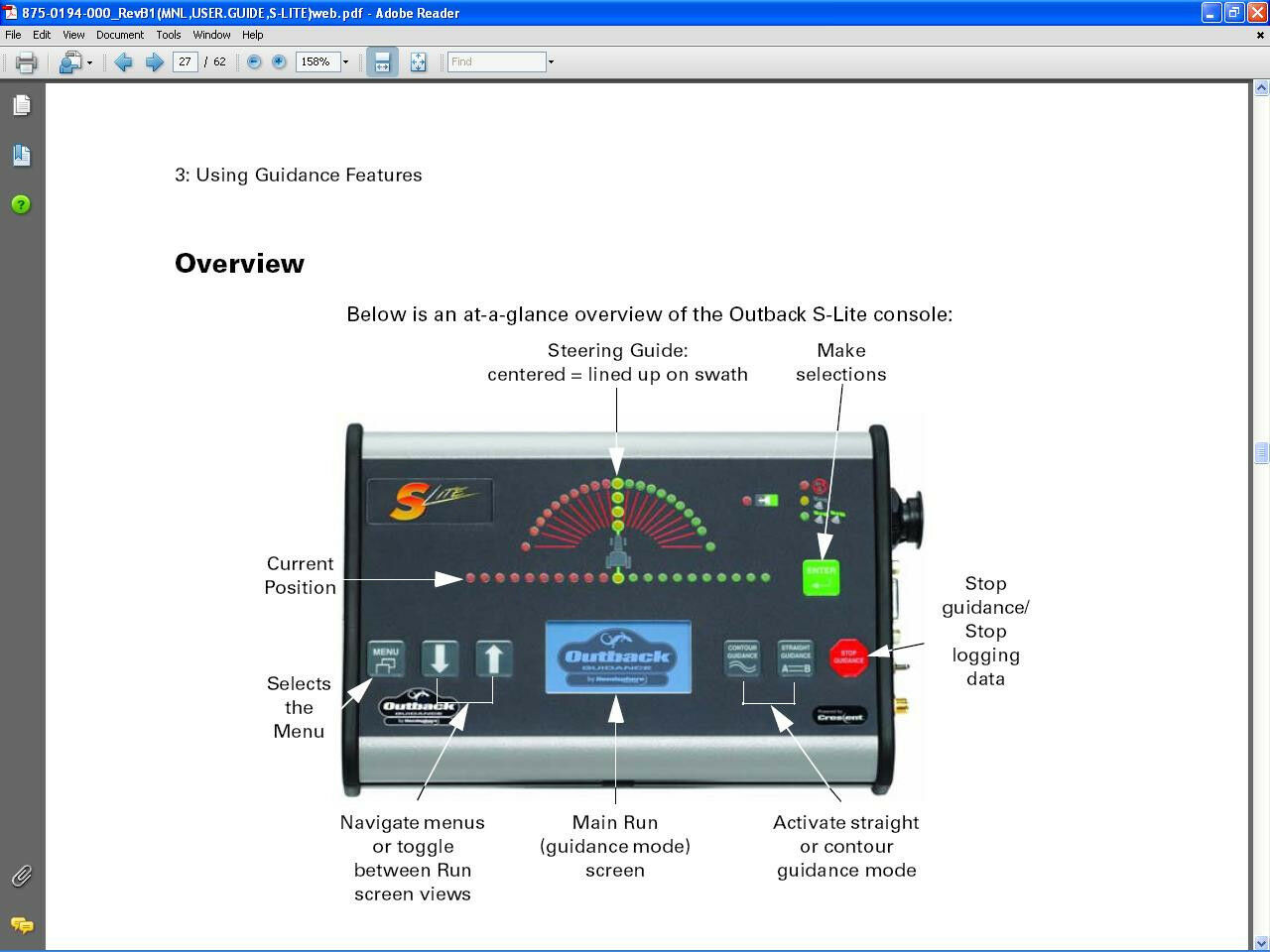Click the '3: Using Guidance Features' header text

pos(299,176)
